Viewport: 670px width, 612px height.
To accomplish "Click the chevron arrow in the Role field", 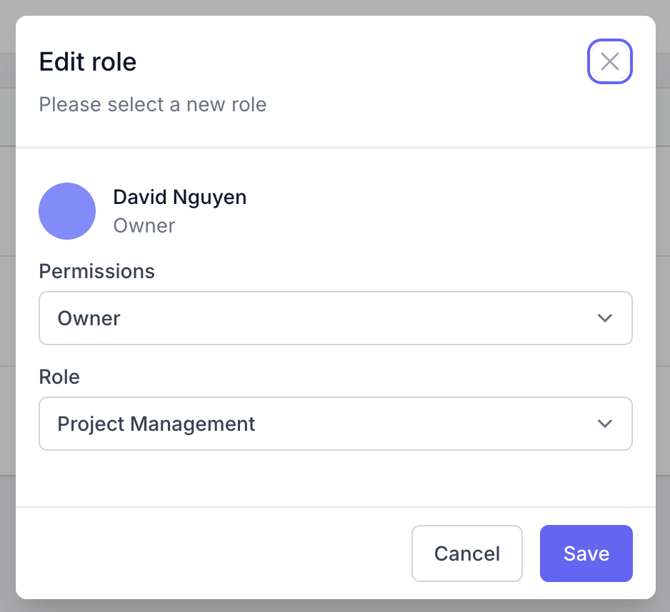I will coord(605,424).
